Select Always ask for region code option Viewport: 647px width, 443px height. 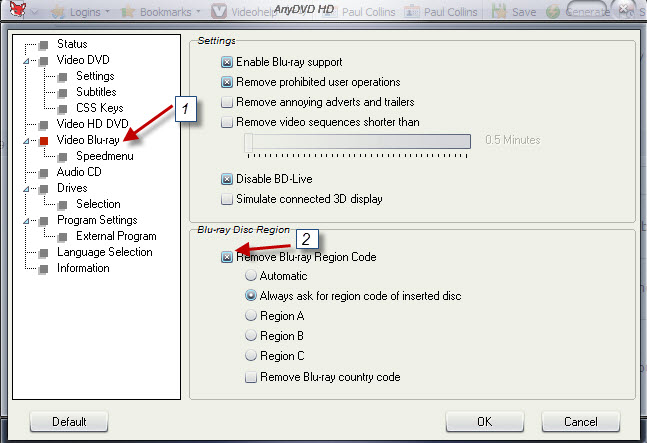tap(251, 295)
